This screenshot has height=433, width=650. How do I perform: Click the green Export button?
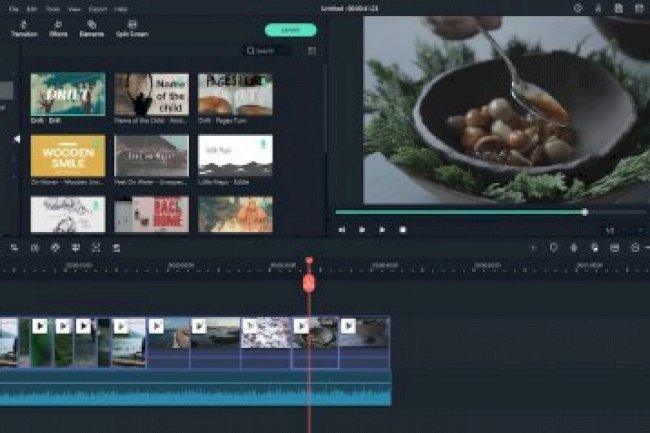click(291, 30)
